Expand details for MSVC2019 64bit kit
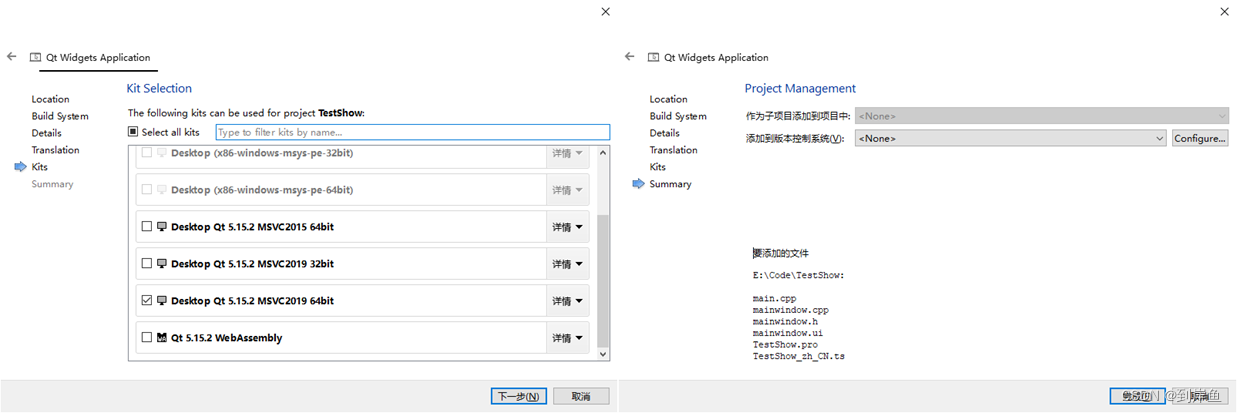 point(567,301)
